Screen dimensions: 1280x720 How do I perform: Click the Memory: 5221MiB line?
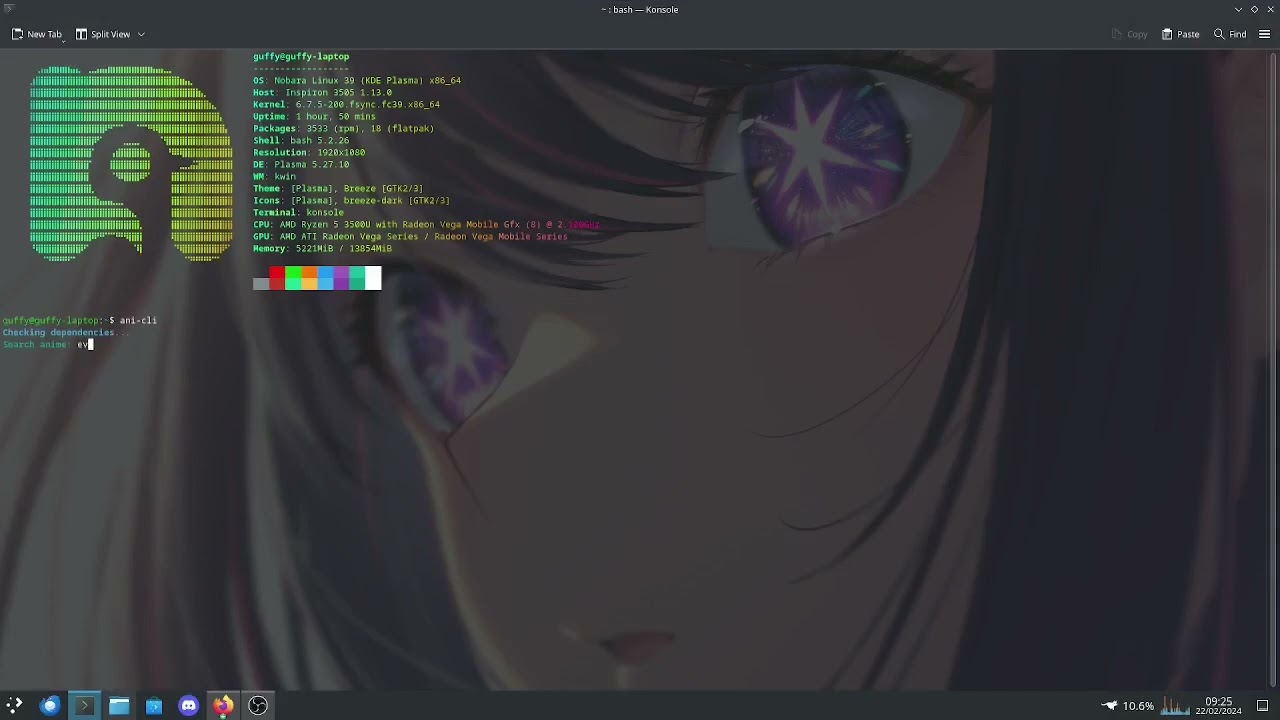(x=322, y=249)
